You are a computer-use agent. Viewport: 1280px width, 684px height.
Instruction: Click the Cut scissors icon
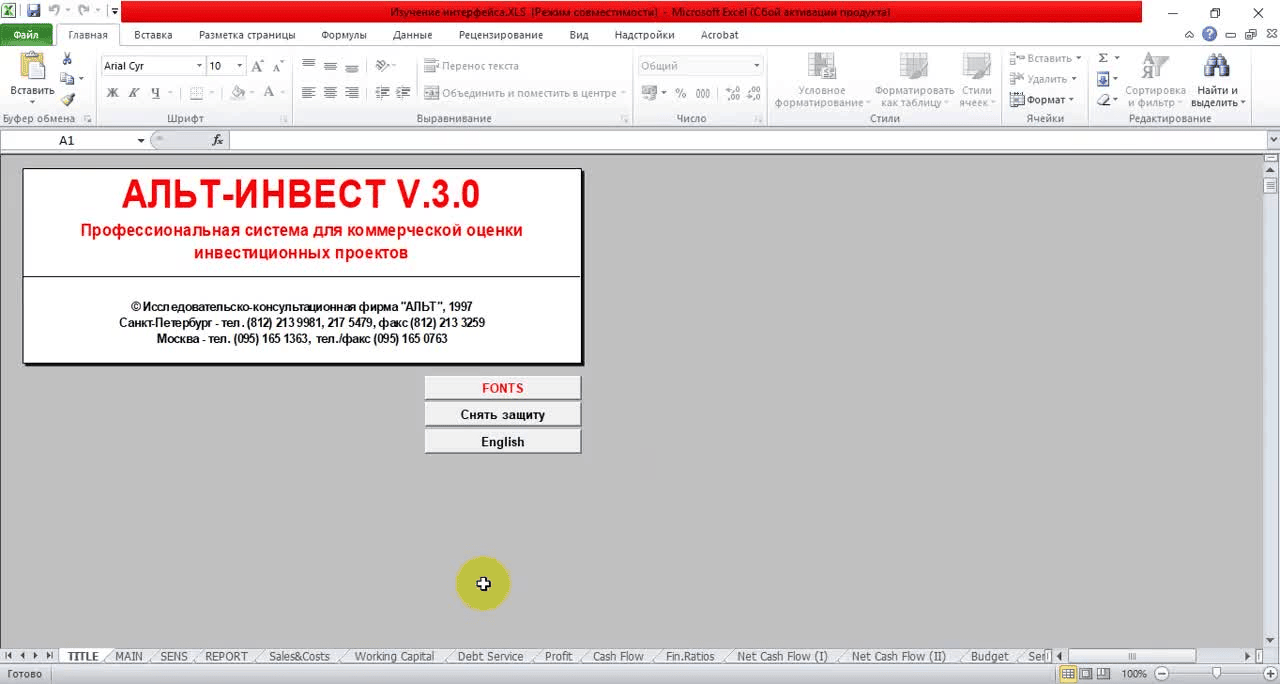coord(67,59)
